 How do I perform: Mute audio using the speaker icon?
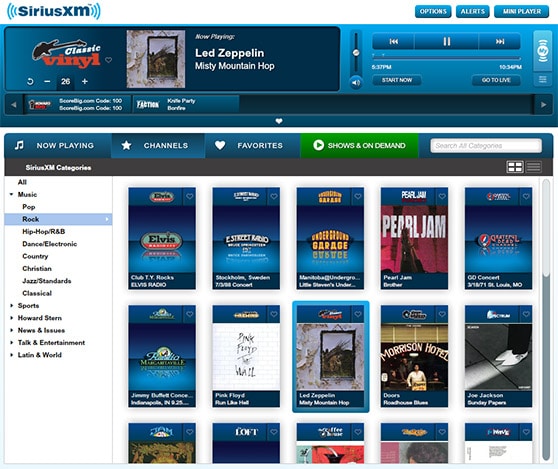pyautogui.click(x=356, y=83)
